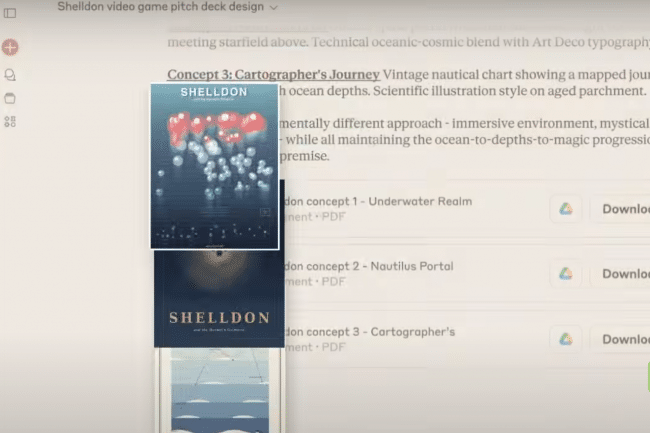The height and width of the screenshot is (433, 650).
Task: Open the light blue waves poster thumbnail
Action: [220, 390]
